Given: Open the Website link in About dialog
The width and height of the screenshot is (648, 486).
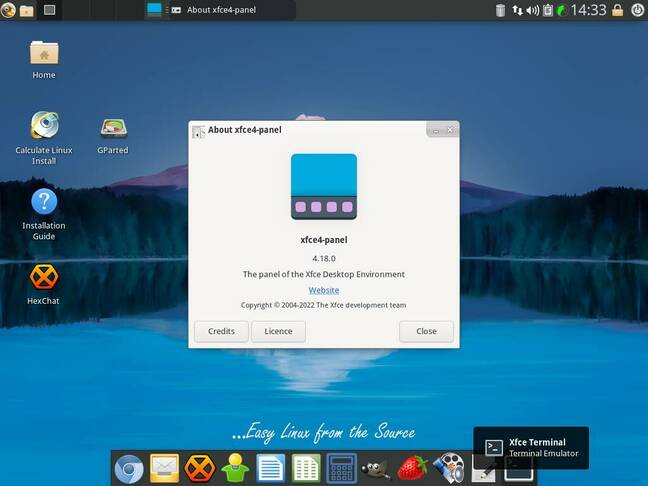Looking at the screenshot, I should tap(324, 290).
